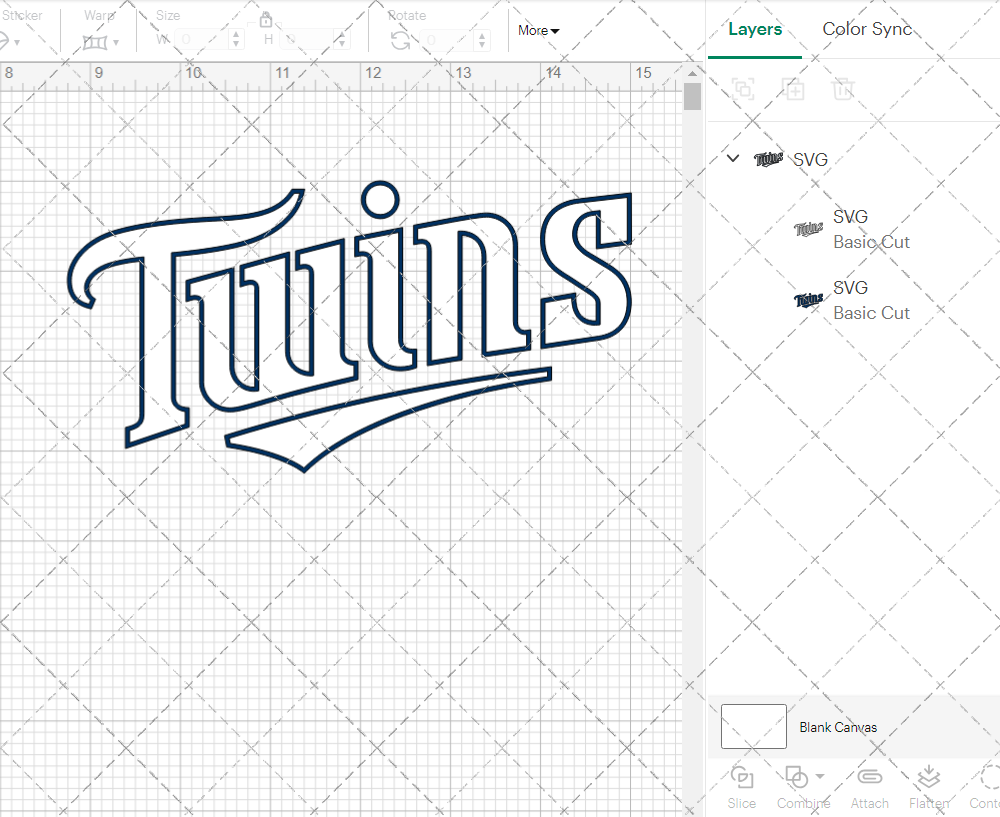The width and height of the screenshot is (1000, 817).
Task: Click the Contour icon
Action: 988,778
